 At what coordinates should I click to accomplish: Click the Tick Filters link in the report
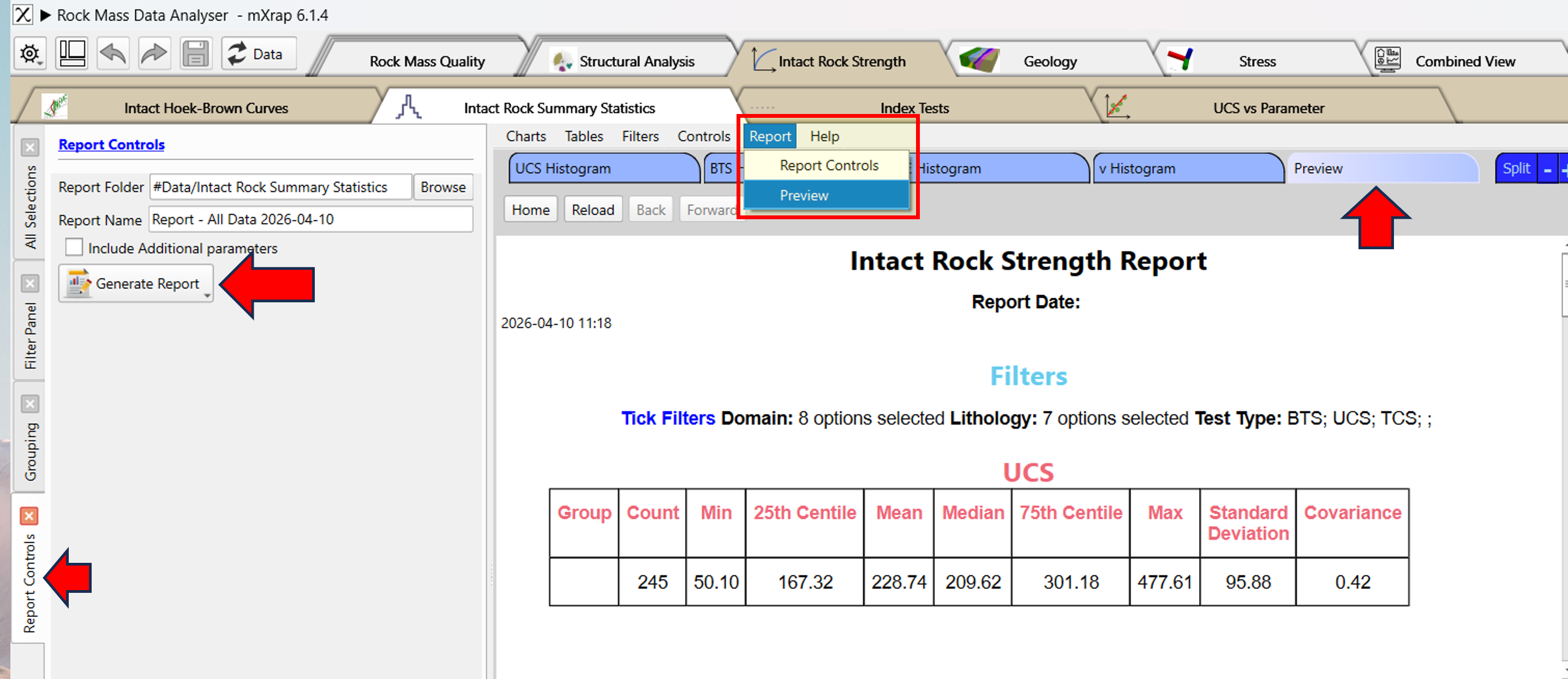point(667,418)
